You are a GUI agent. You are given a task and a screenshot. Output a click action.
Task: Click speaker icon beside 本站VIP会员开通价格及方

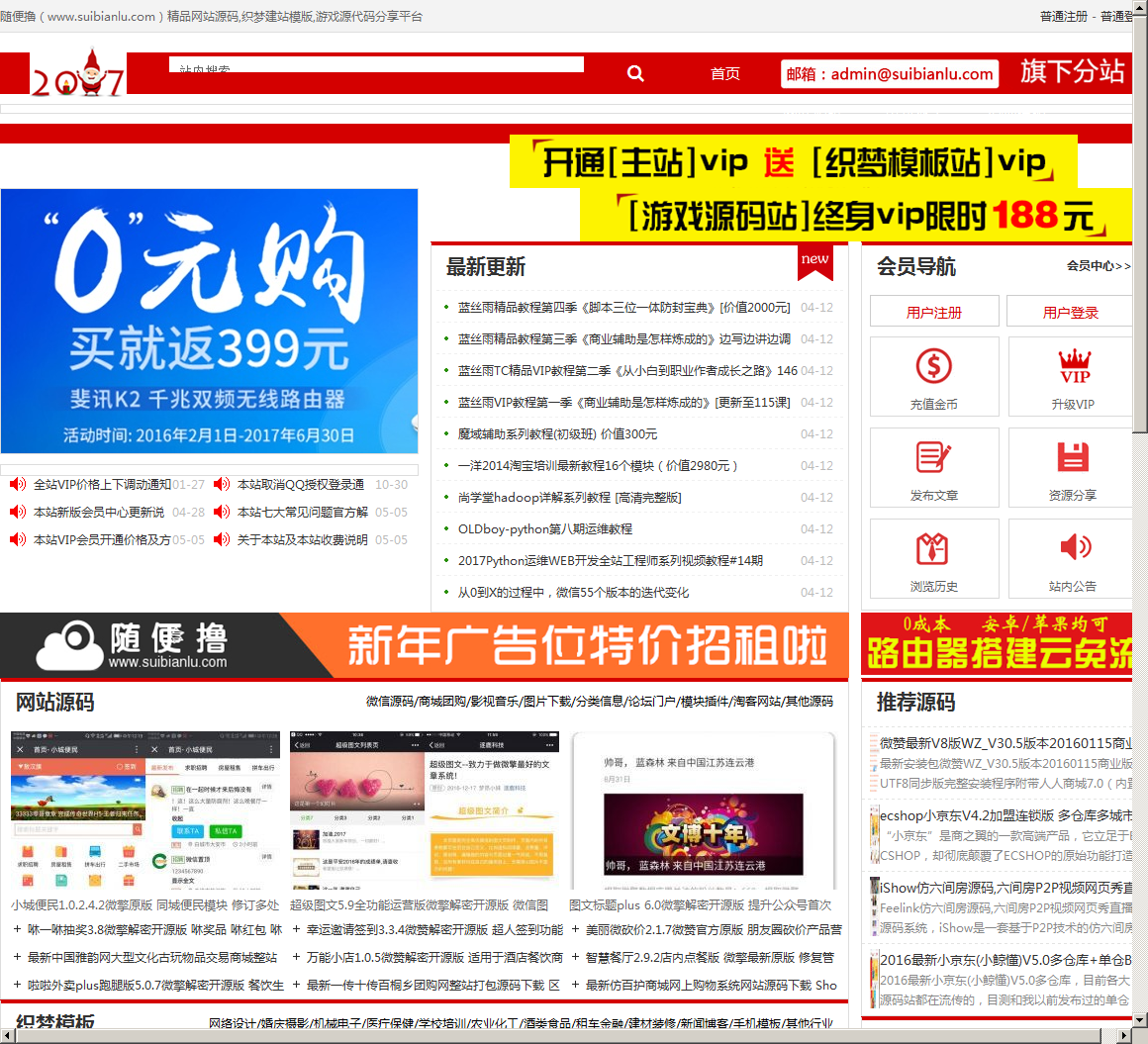pos(18,539)
